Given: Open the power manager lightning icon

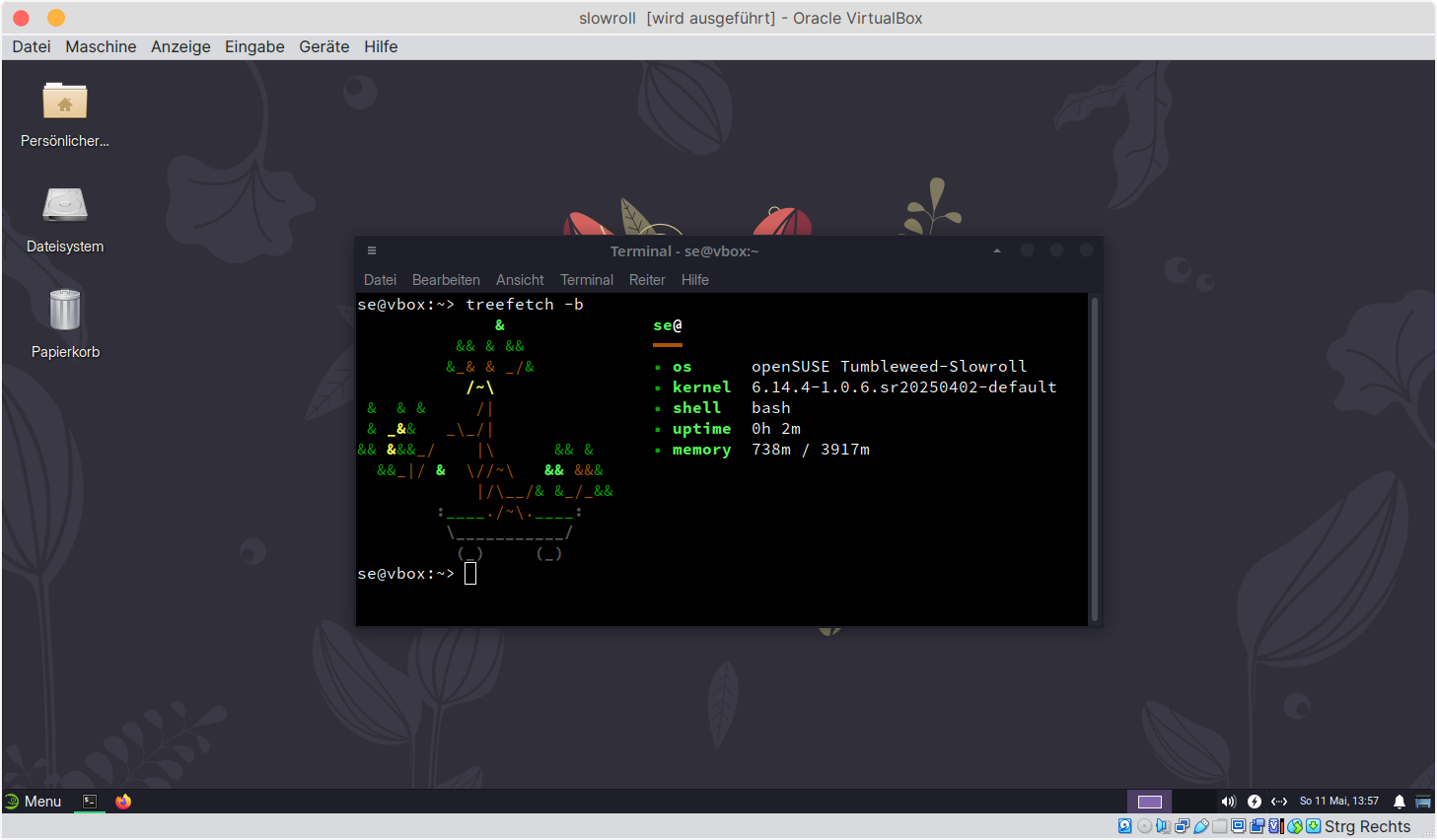Looking at the screenshot, I should click(x=1255, y=802).
